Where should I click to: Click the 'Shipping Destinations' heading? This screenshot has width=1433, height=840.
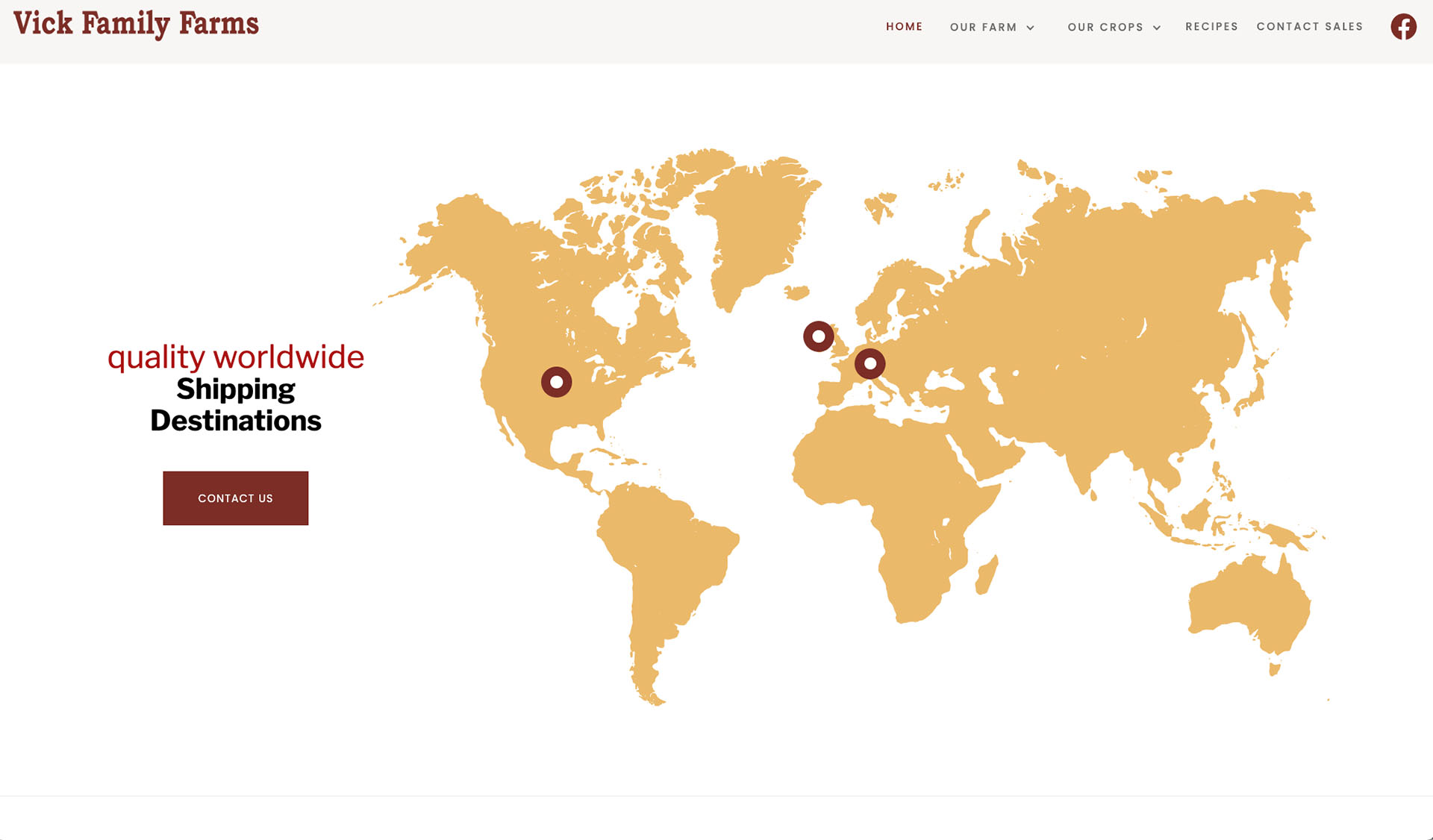(x=236, y=405)
